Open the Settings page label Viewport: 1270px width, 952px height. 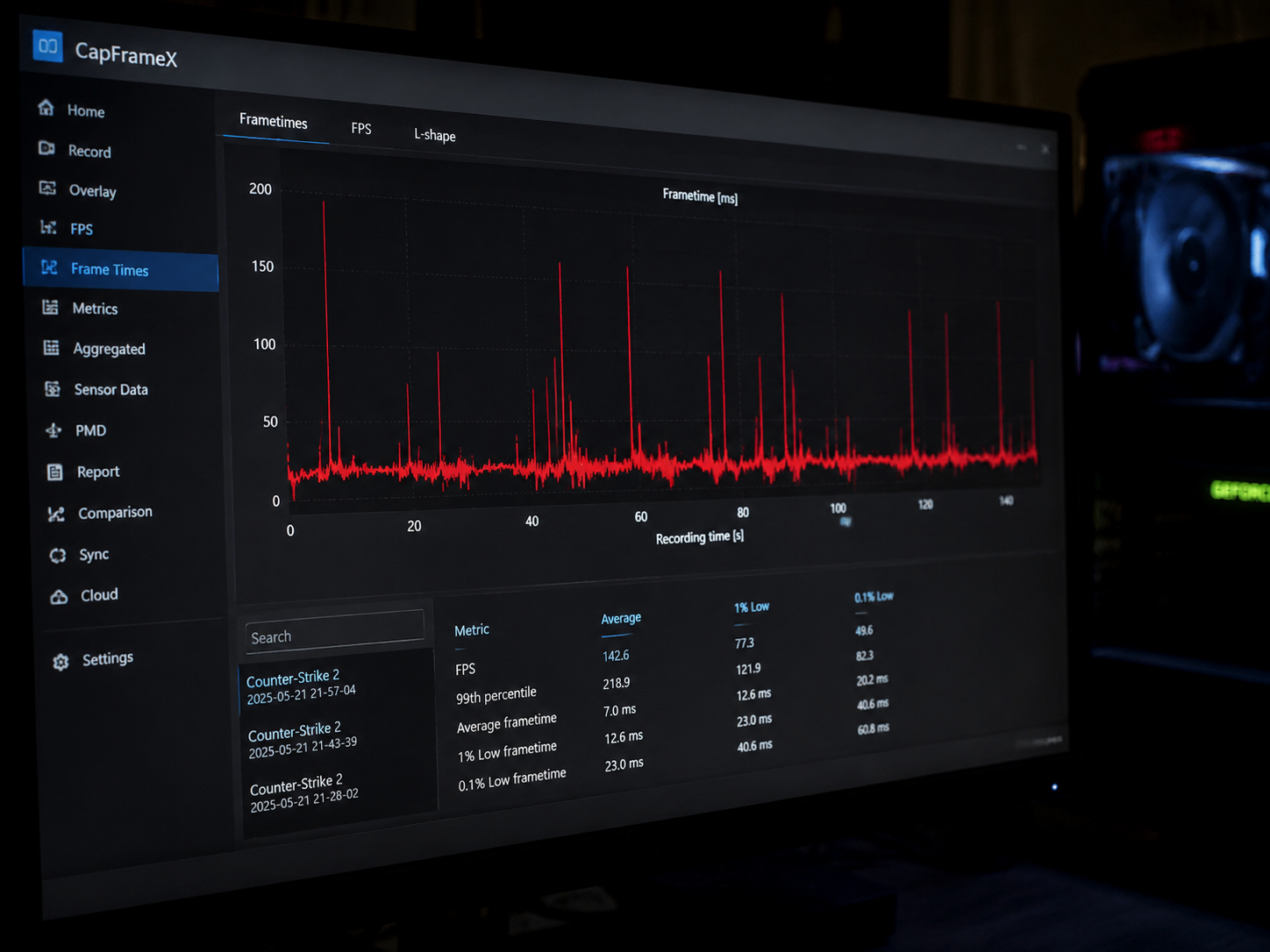[108, 658]
